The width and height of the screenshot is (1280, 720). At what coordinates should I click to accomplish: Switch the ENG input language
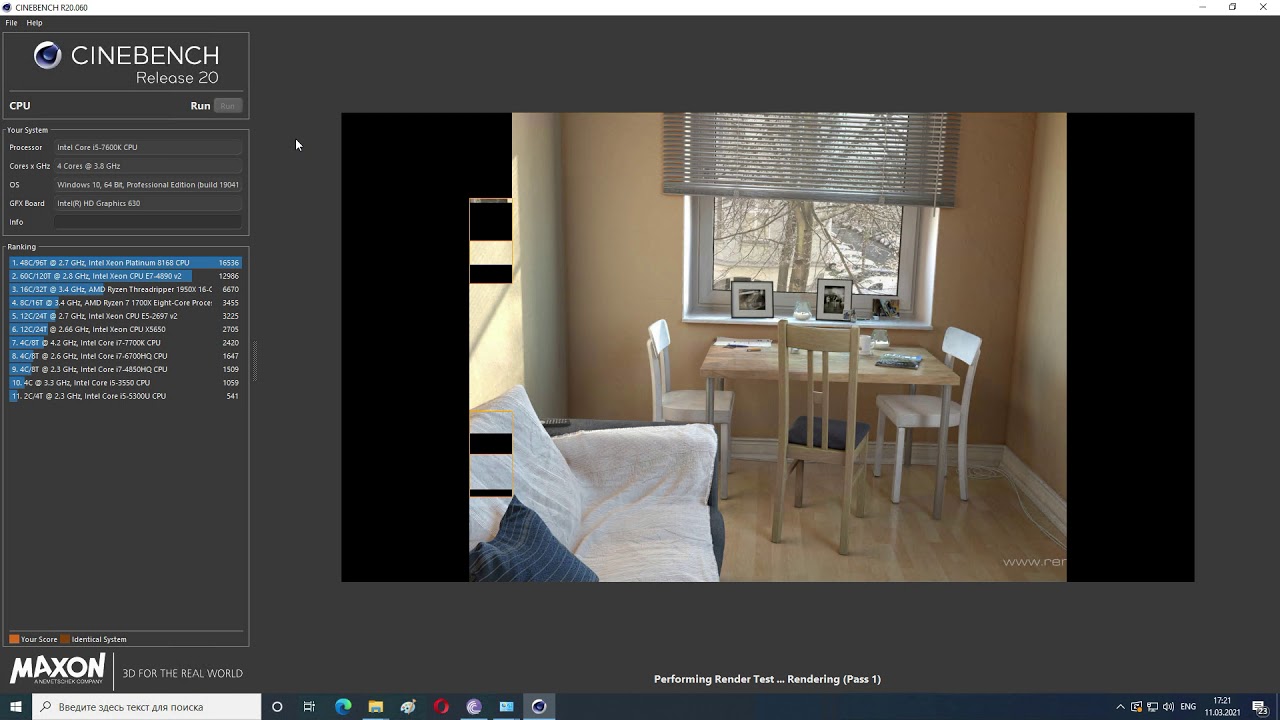(x=1188, y=707)
